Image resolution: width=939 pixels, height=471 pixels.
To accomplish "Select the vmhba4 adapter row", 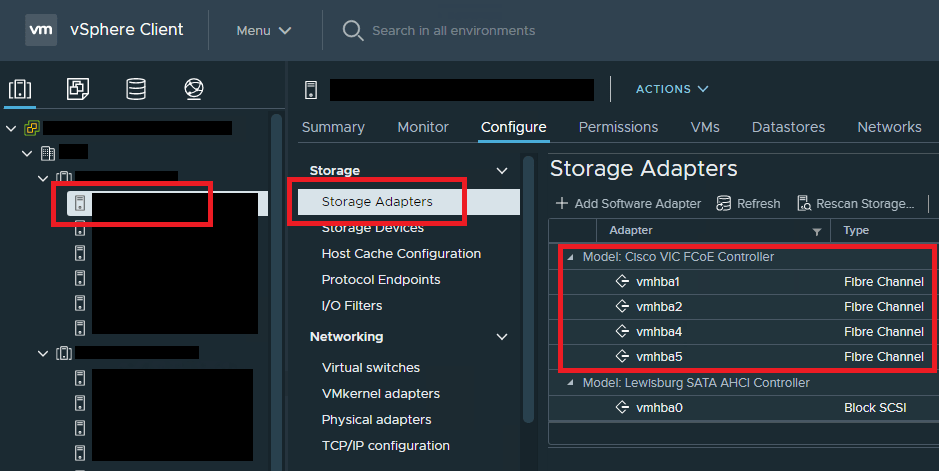I will click(x=743, y=332).
